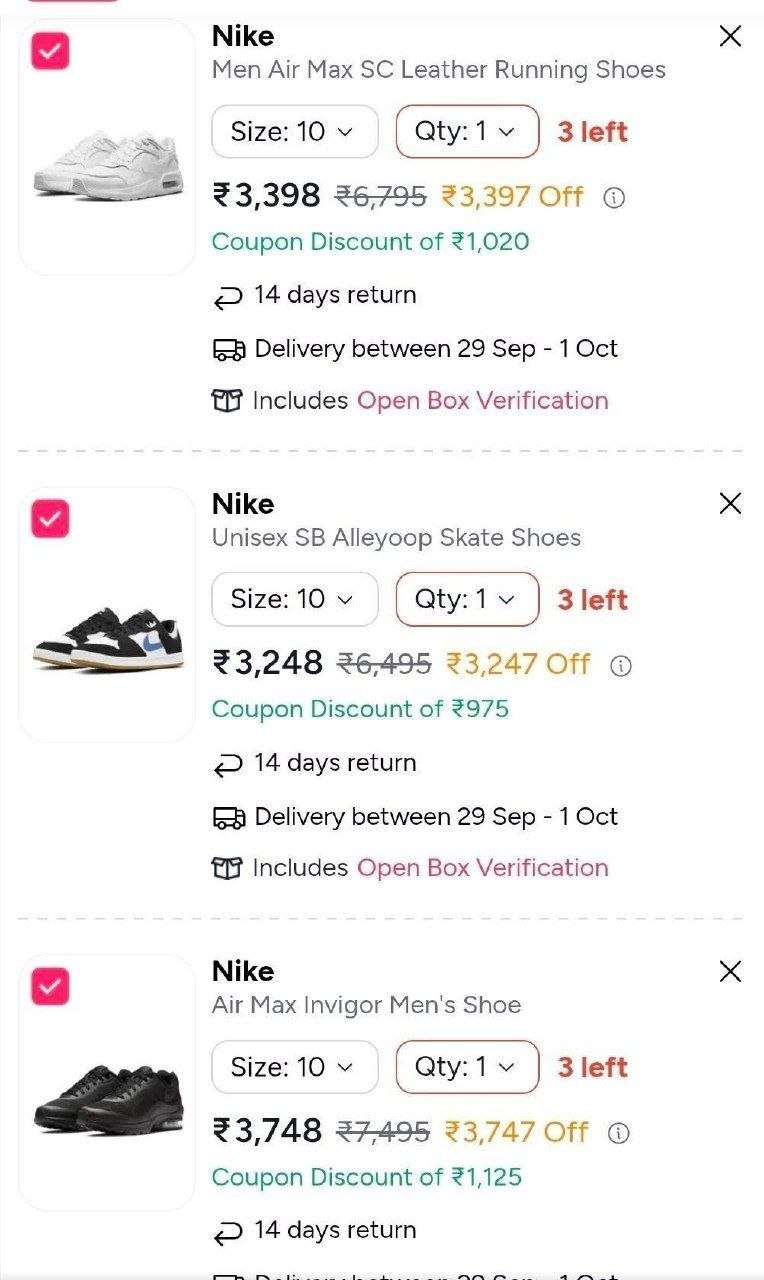Open the Qty dropdown for SB Alleyoop shoes
The image size is (764, 1280).
tap(467, 600)
